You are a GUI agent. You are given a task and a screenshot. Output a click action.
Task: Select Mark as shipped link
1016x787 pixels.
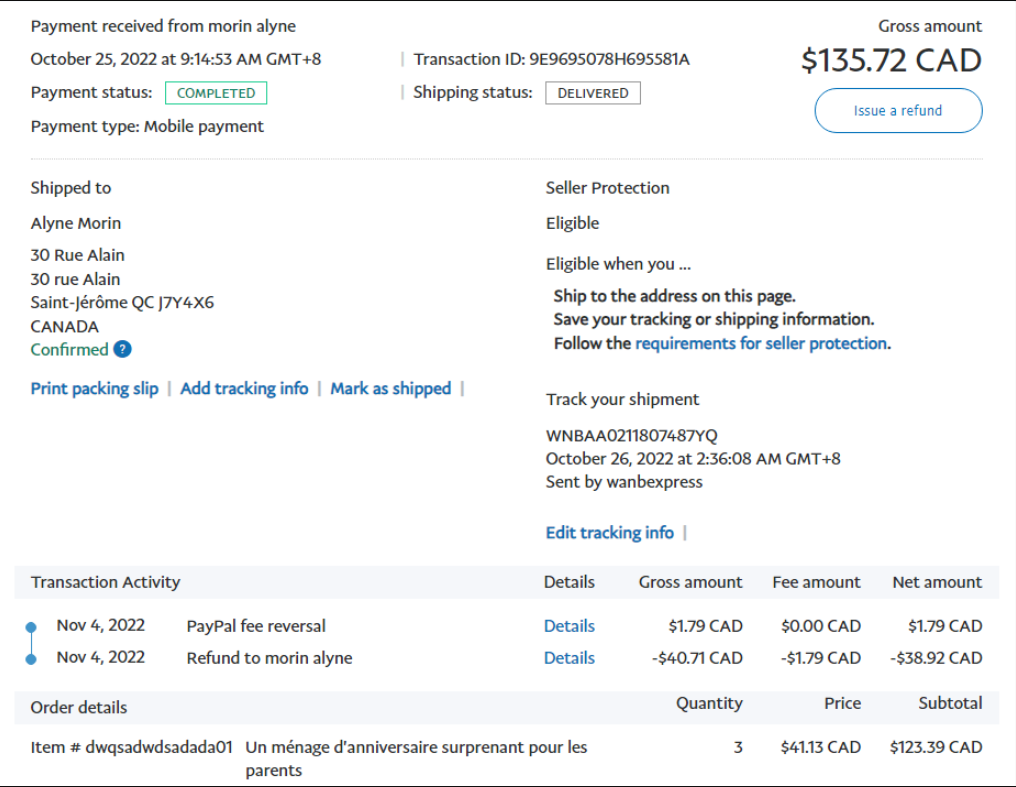pyautogui.click(x=390, y=388)
